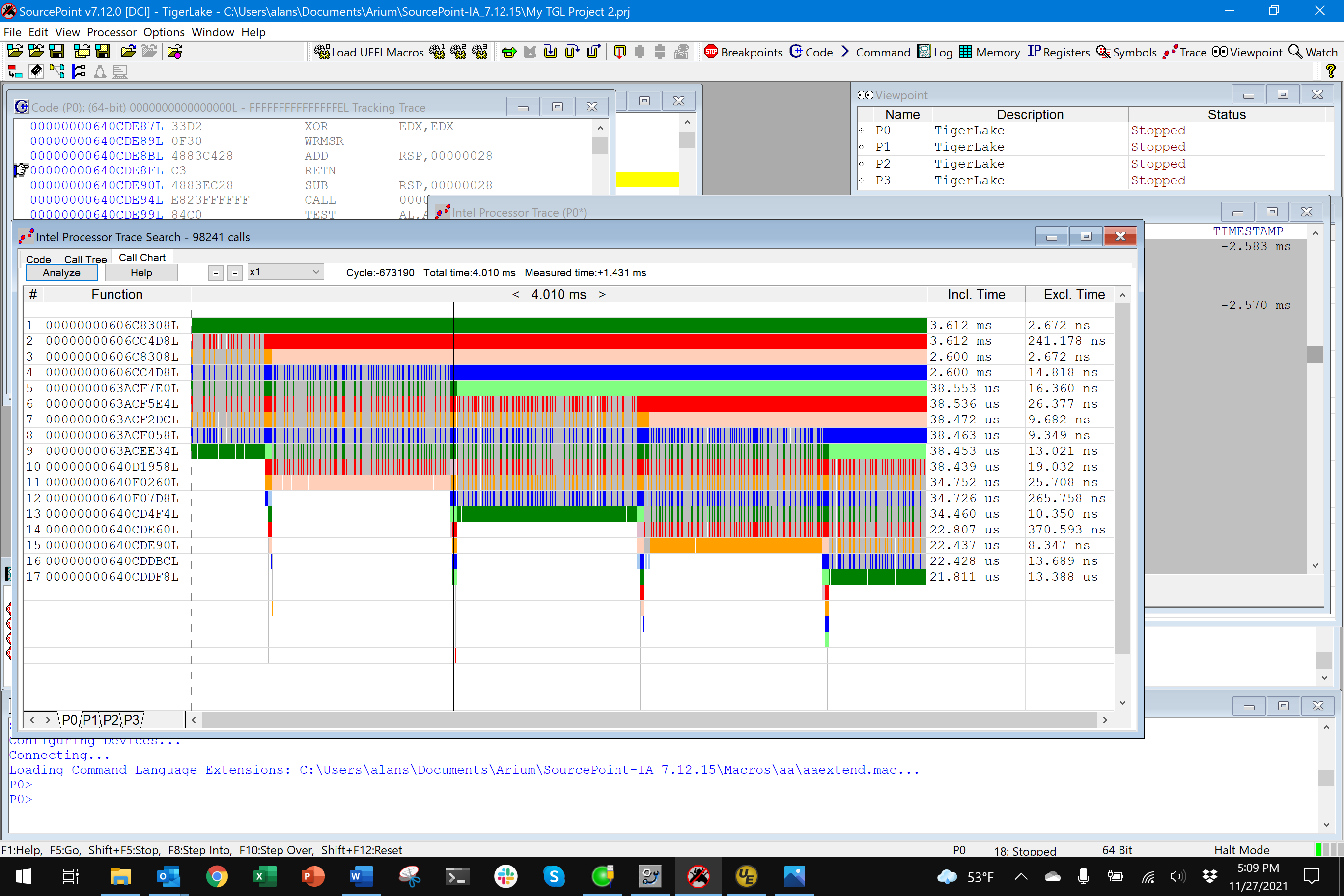Image resolution: width=1344 pixels, height=896 pixels.
Task: Click the folder icon with blue arrow
Action: point(129,52)
